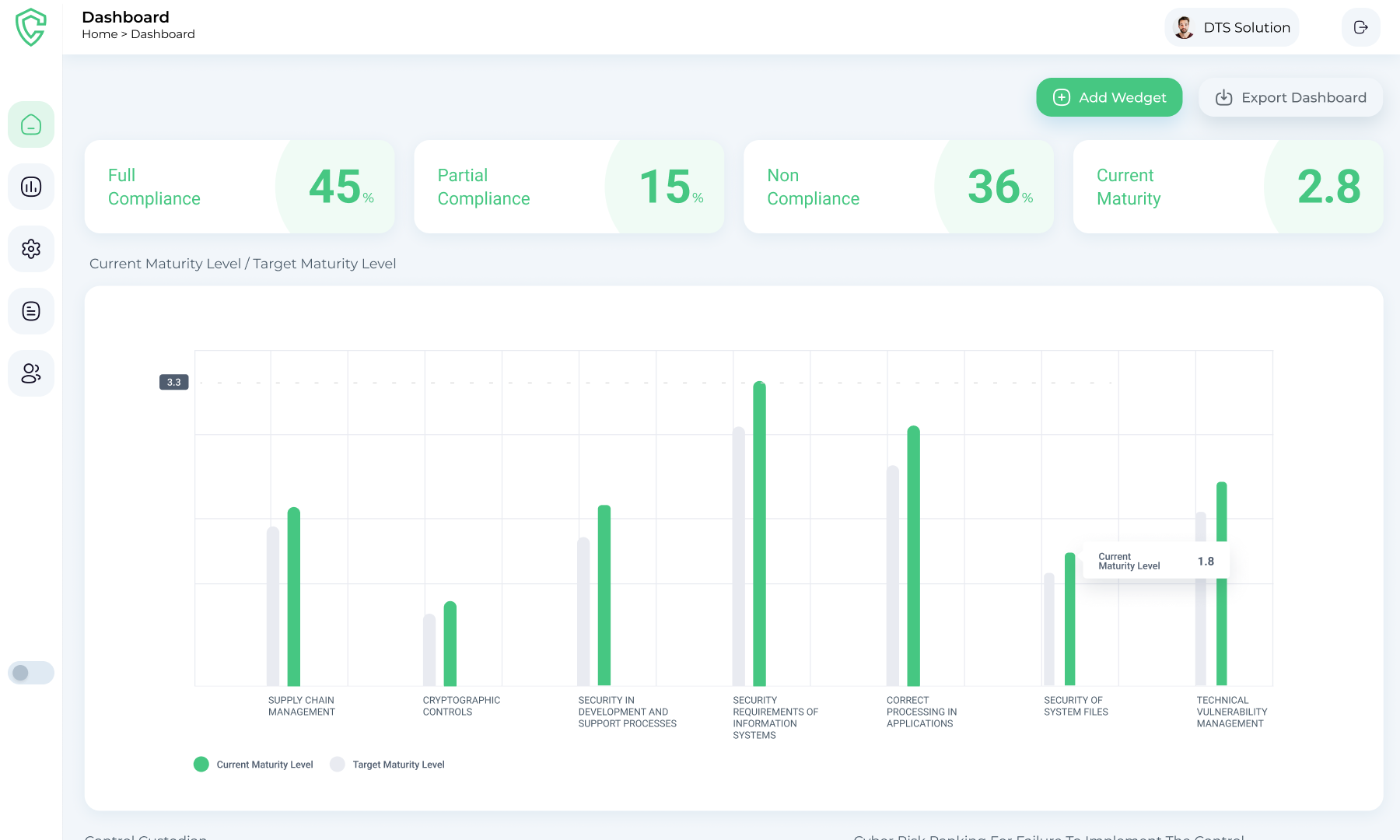
Task: Open the Non Compliance card
Action: (898, 187)
